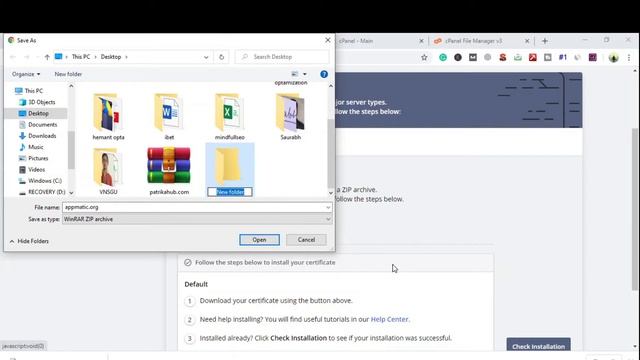Open the hemant opta folder
640x360 pixels.
click(x=108, y=117)
